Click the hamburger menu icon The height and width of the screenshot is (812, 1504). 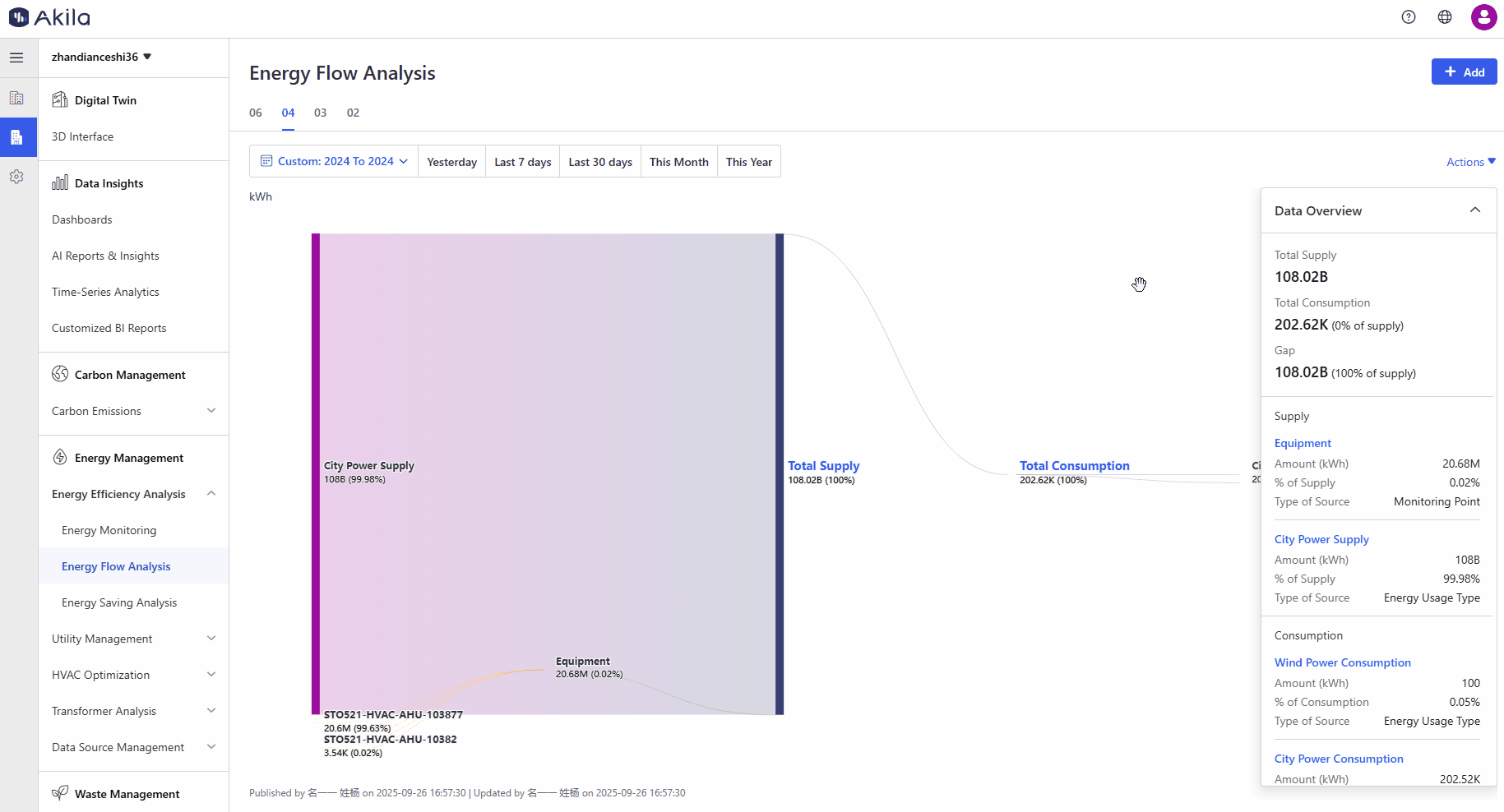(16, 58)
